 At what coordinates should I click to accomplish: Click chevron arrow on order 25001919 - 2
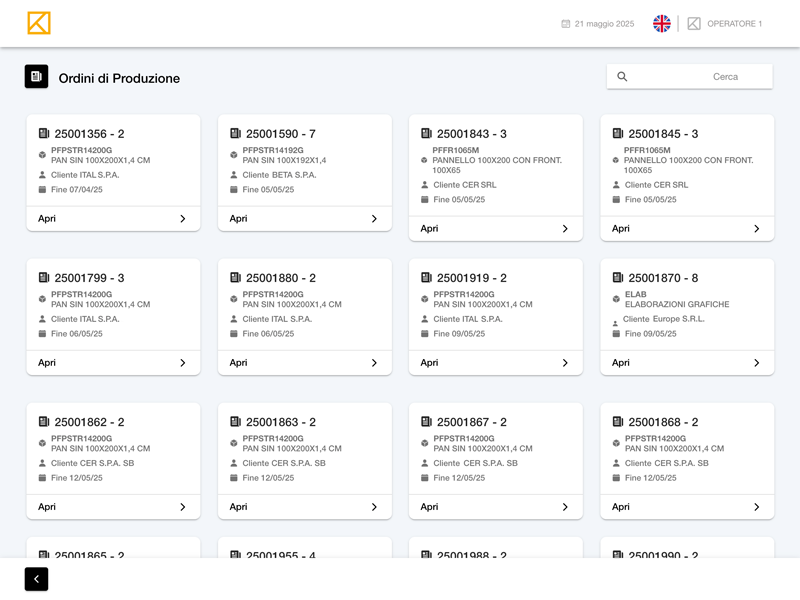coord(565,363)
